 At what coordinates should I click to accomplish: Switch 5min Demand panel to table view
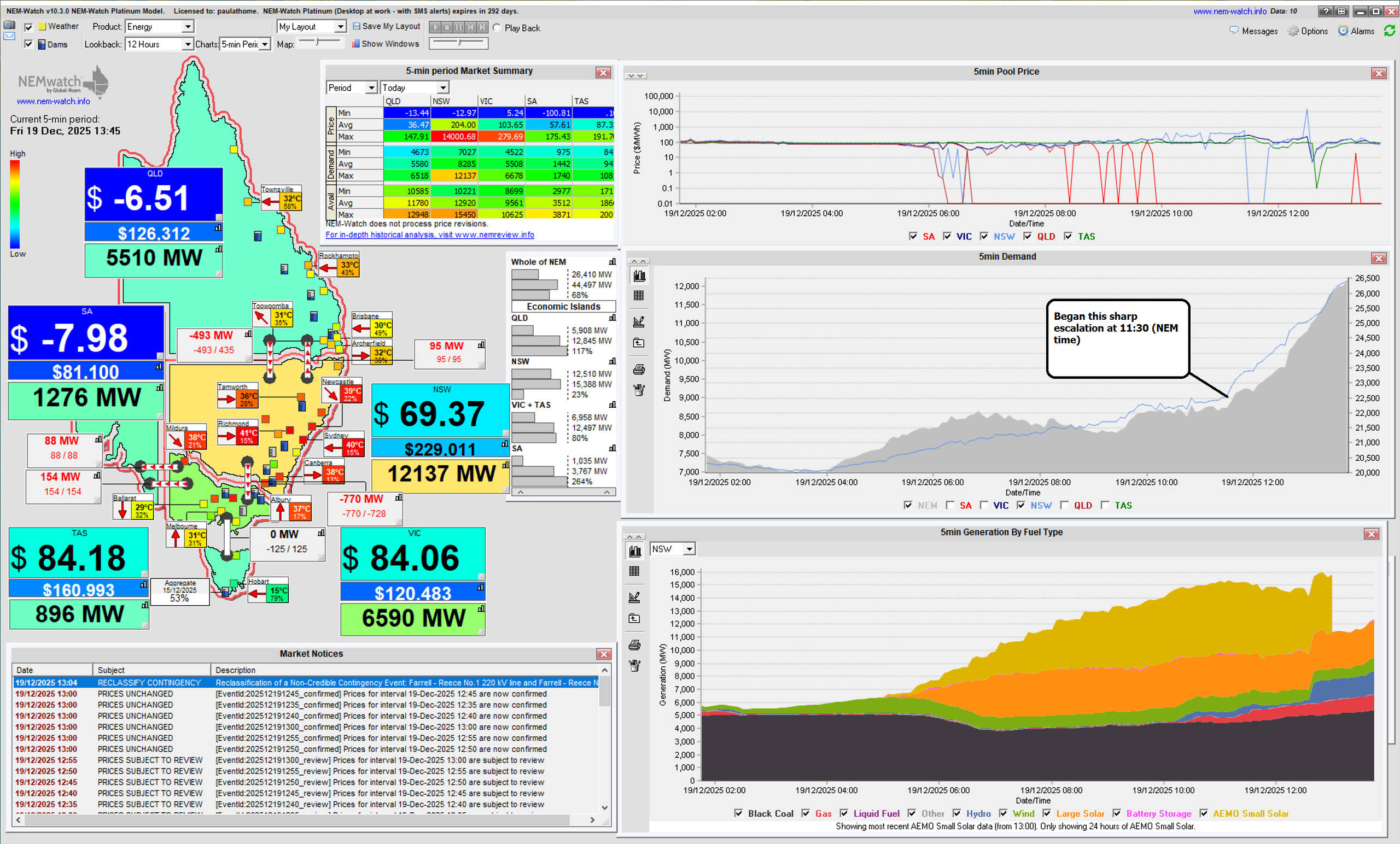[x=639, y=295]
